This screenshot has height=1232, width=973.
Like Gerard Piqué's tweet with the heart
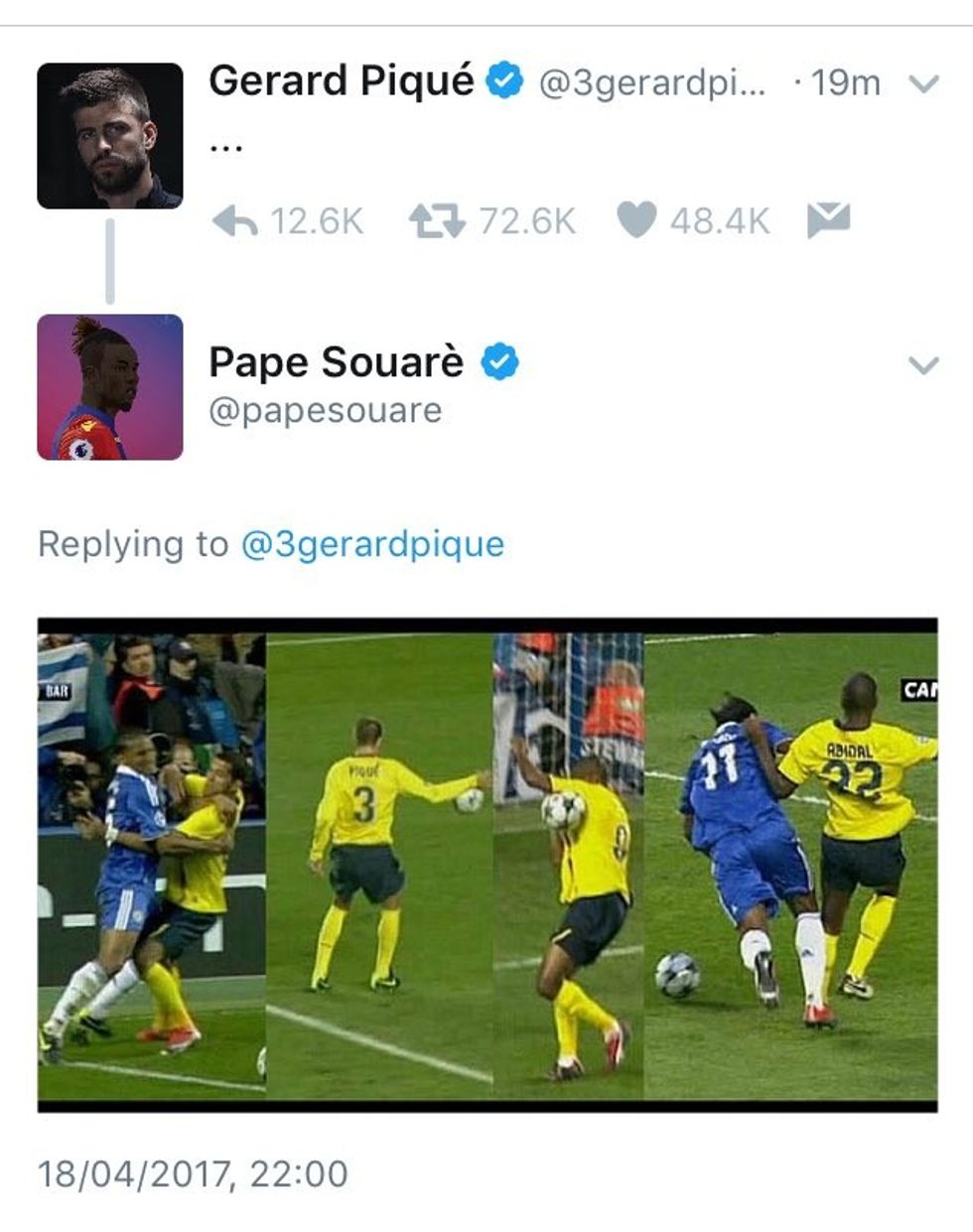click(x=636, y=220)
